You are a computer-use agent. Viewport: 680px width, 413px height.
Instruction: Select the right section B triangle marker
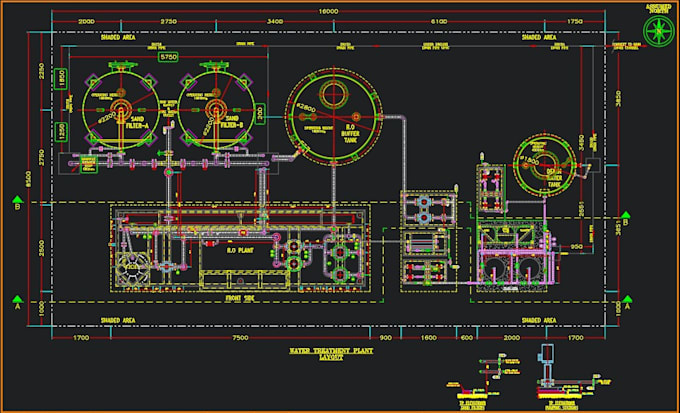pyautogui.click(x=625, y=215)
